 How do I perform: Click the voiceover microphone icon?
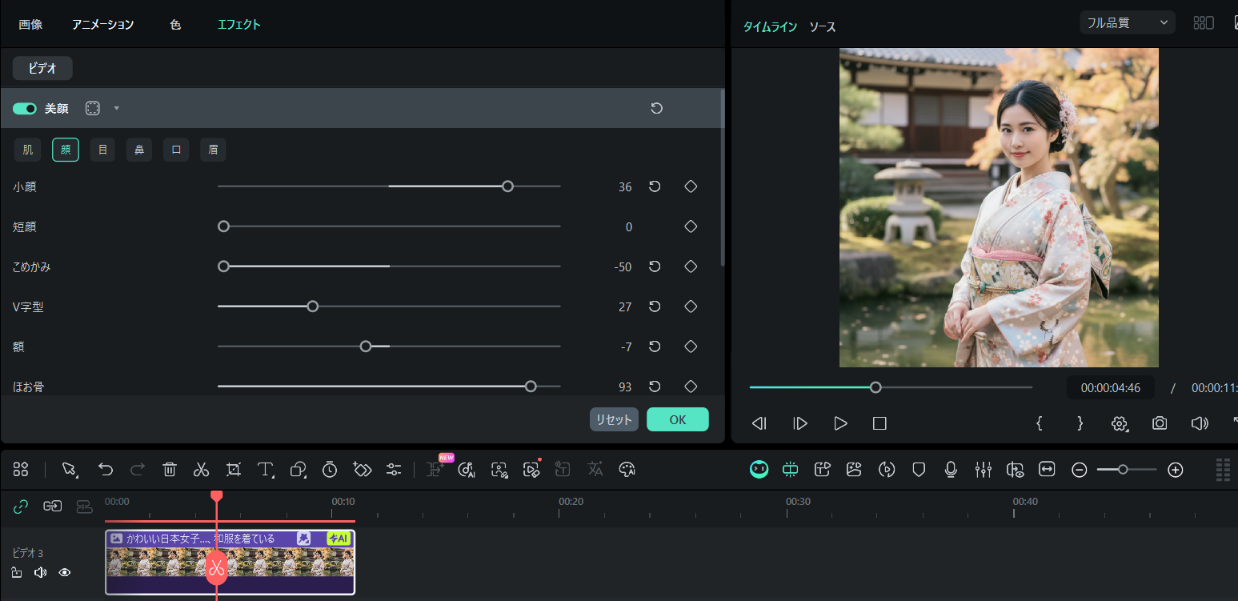coord(951,469)
